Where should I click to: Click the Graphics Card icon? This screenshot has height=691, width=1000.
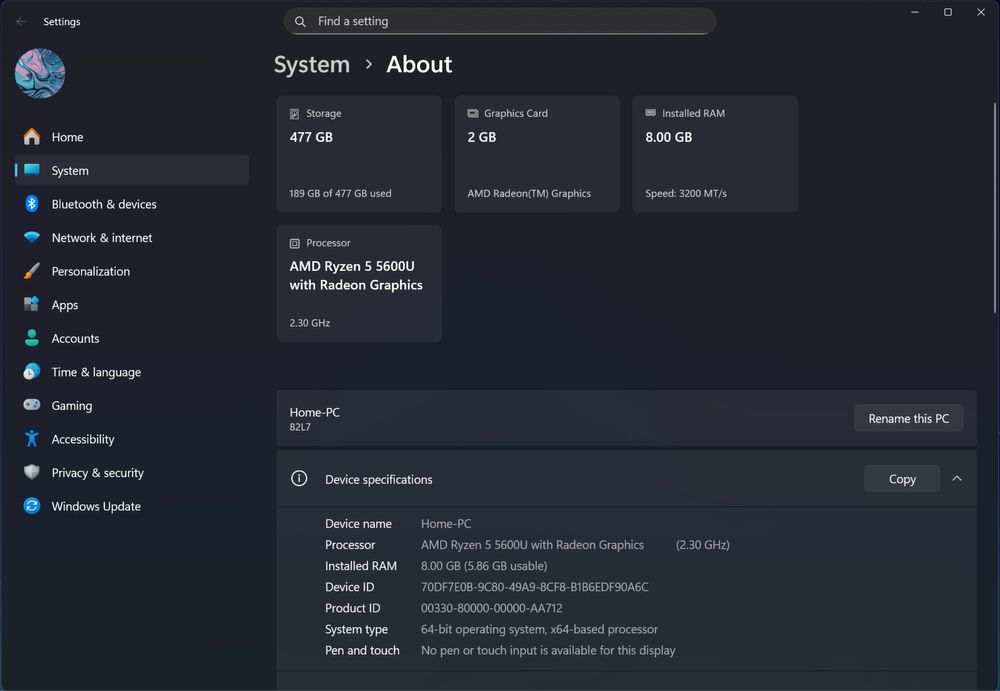pyautogui.click(x=473, y=113)
